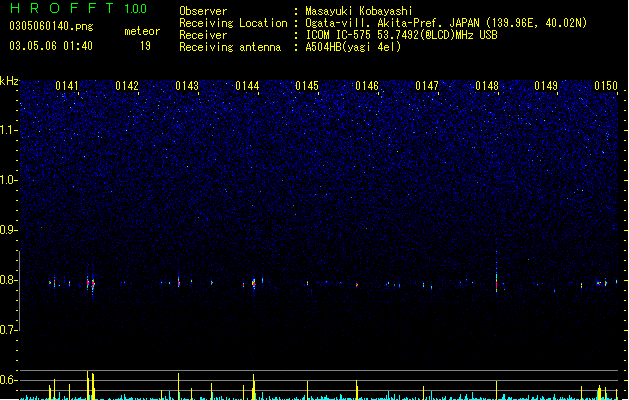Select the 0145 time label
Screen dimensions: 629x400
(307, 86)
